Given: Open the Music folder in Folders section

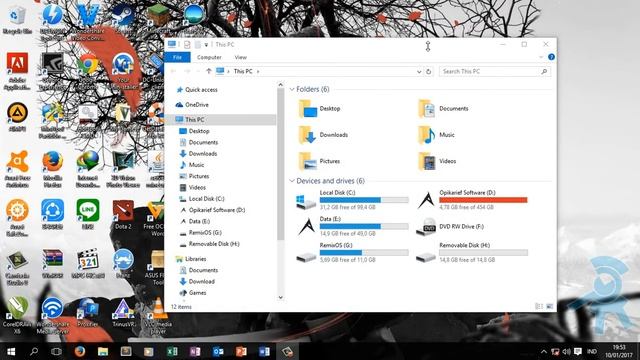Looking at the screenshot, I should [x=436, y=135].
